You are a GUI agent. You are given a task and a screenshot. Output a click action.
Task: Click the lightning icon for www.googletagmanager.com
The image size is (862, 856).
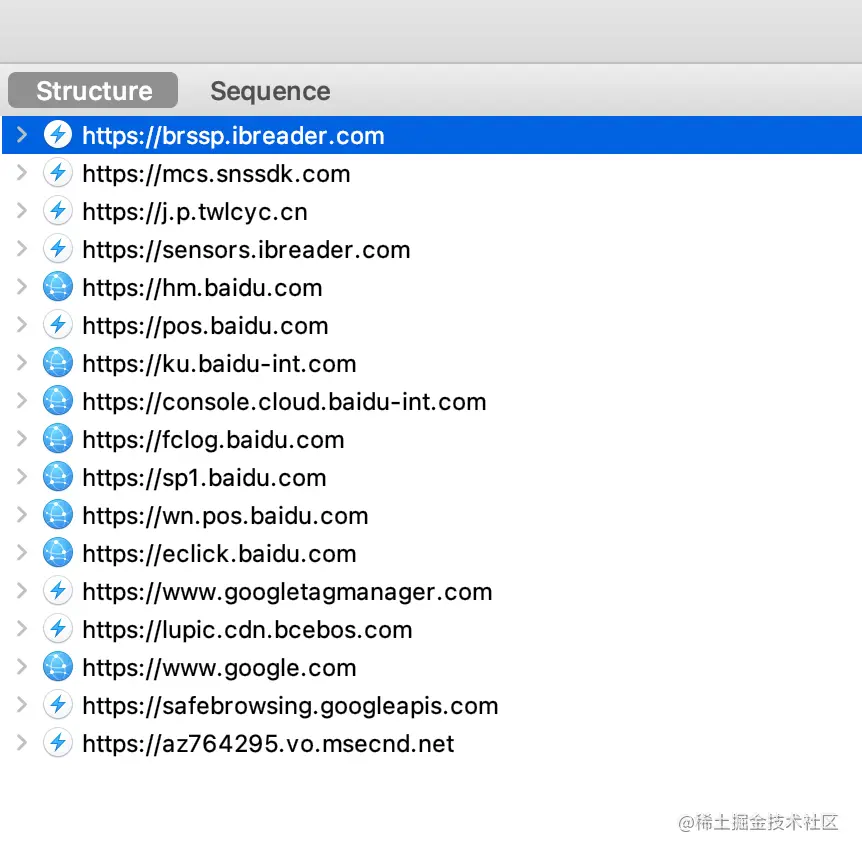pos(57,591)
